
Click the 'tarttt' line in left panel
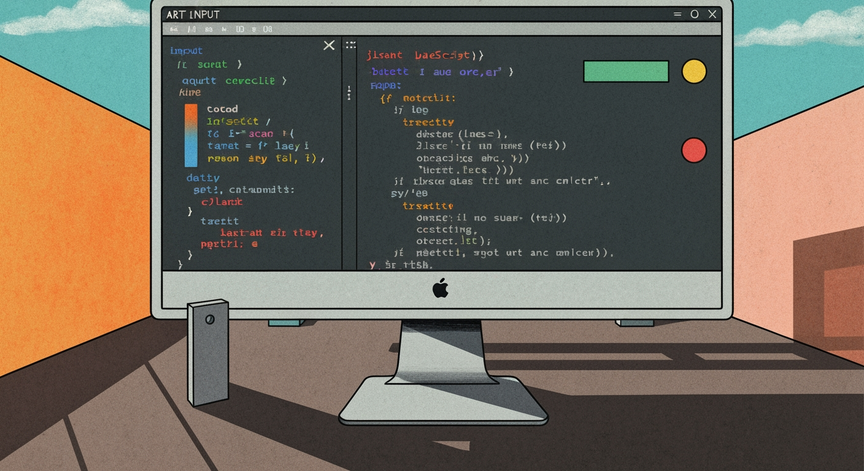pos(219,221)
